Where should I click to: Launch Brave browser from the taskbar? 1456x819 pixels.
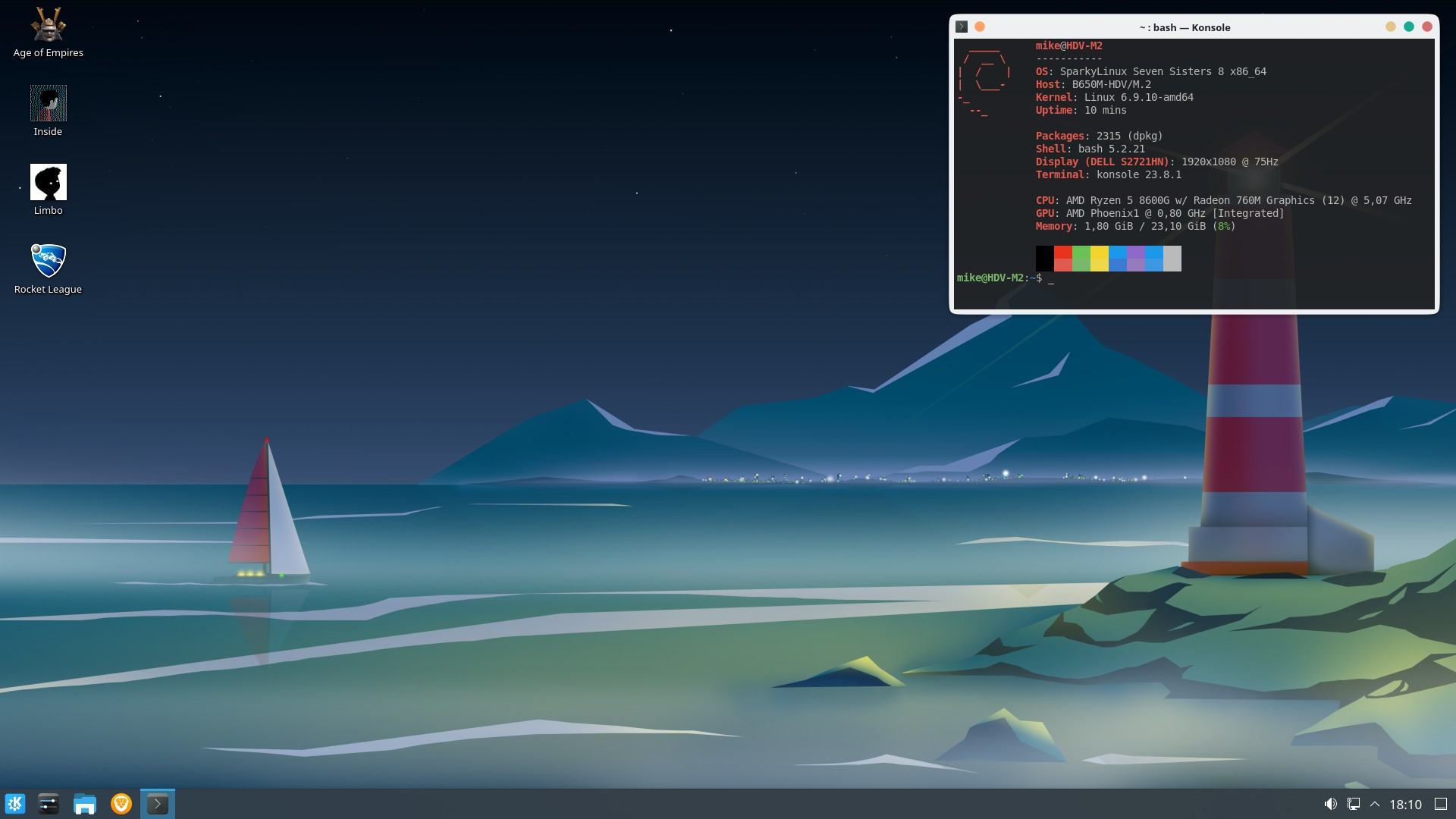[x=121, y=804]
